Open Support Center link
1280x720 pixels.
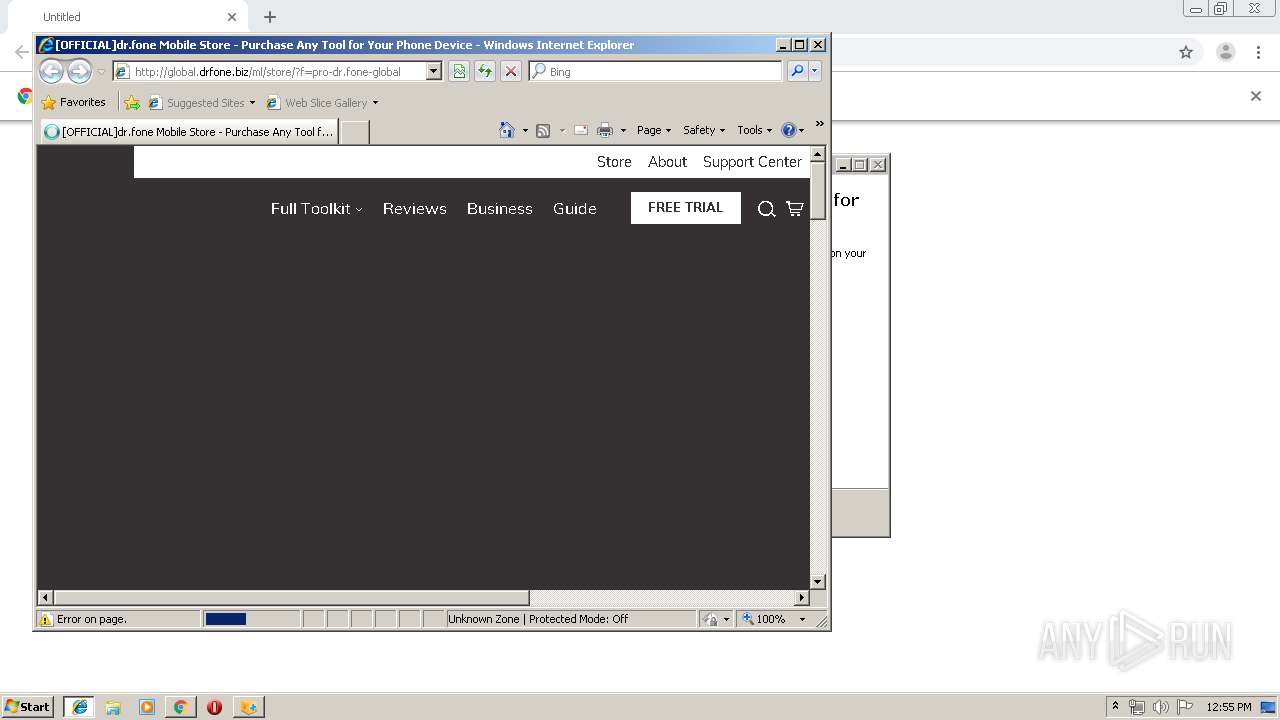752,162
